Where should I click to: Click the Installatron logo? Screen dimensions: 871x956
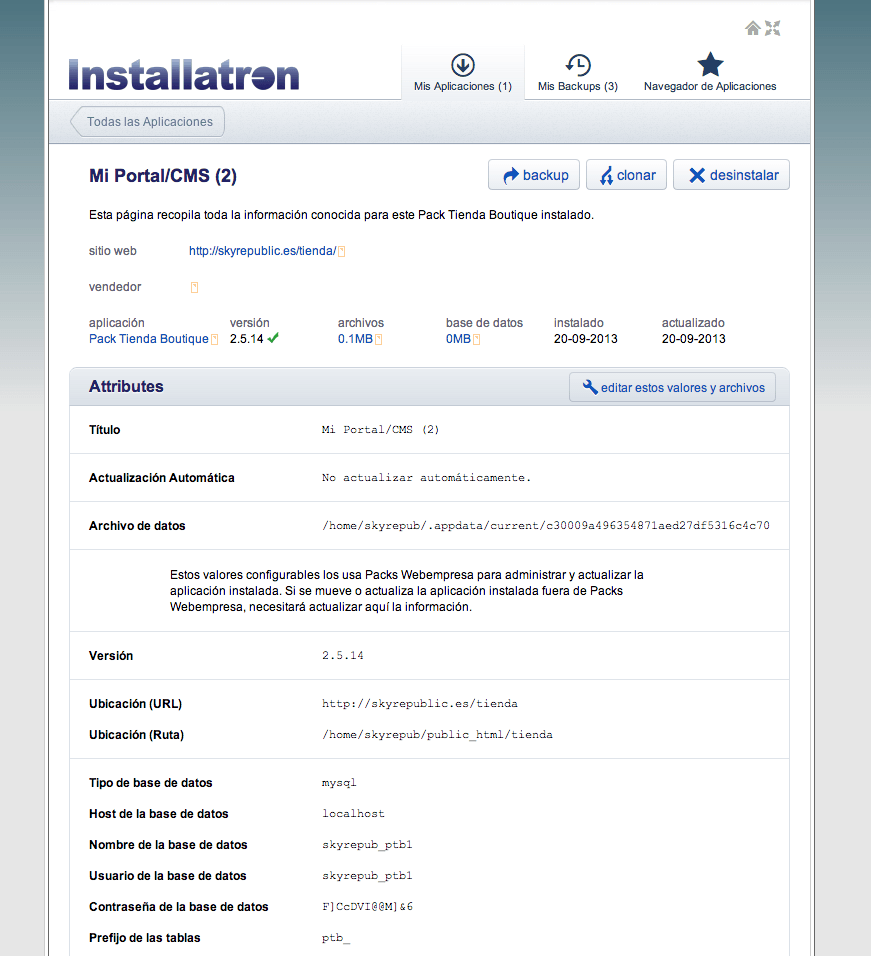pos(183,75)
